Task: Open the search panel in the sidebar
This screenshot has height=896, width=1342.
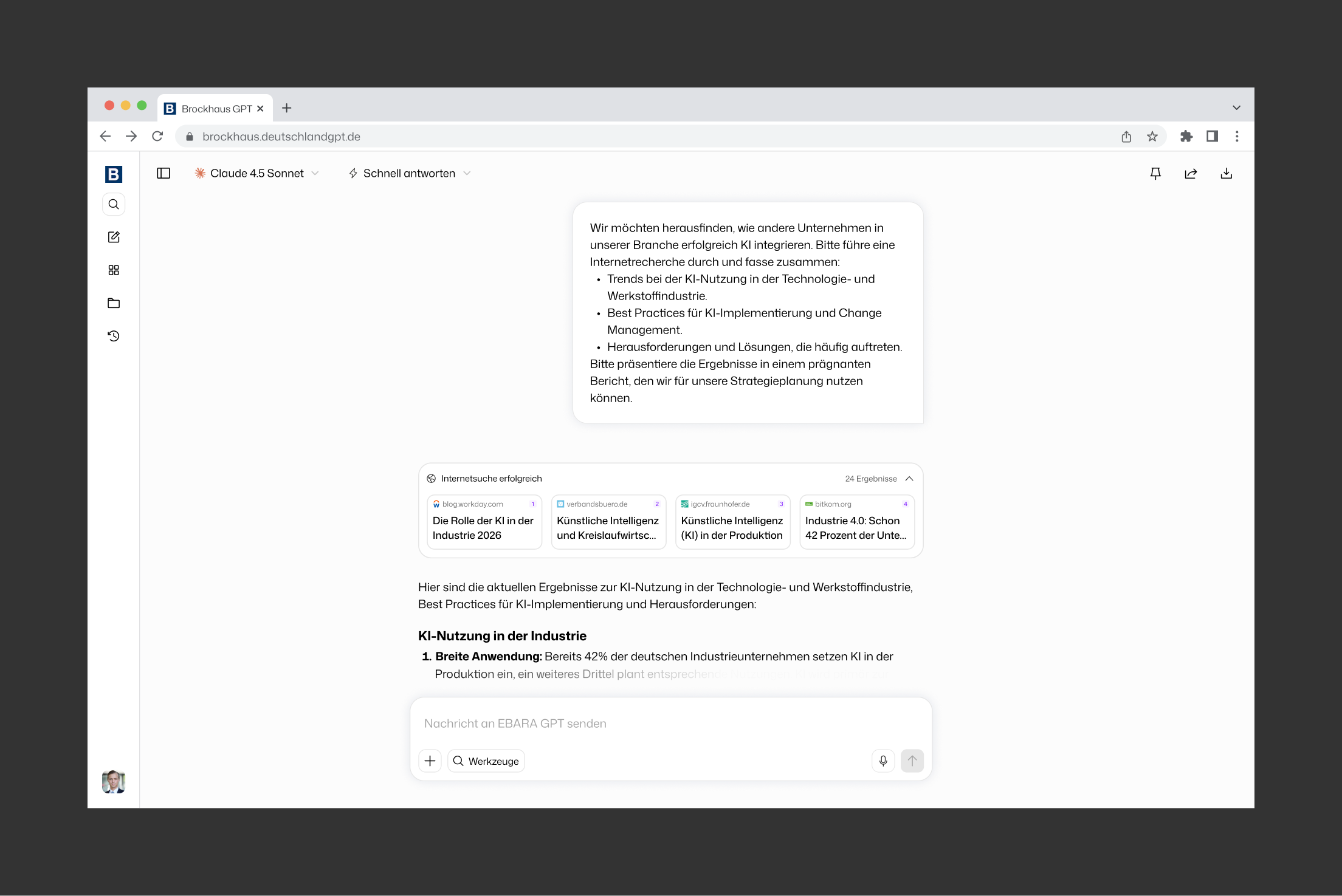Action: (x=114, y=204)
